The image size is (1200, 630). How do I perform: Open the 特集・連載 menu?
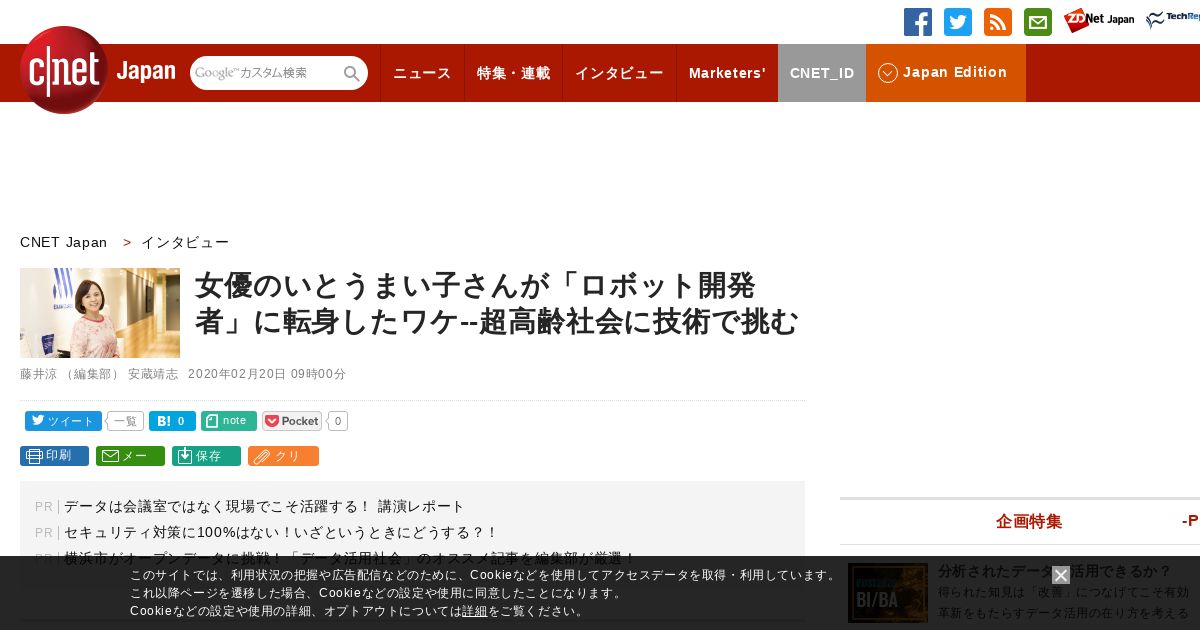pyautogui.click(x=513, y=73)
